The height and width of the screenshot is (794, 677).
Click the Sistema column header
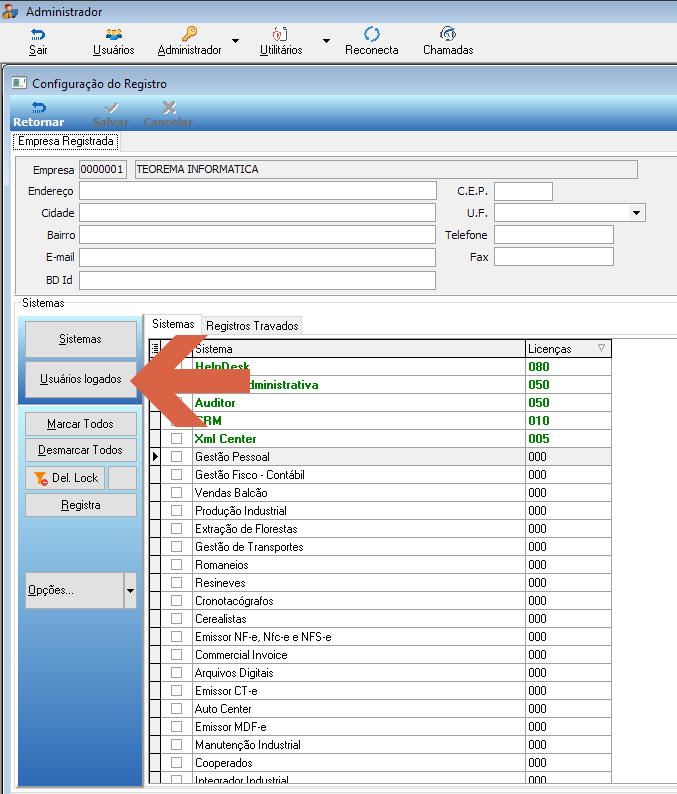click(359, 348)
